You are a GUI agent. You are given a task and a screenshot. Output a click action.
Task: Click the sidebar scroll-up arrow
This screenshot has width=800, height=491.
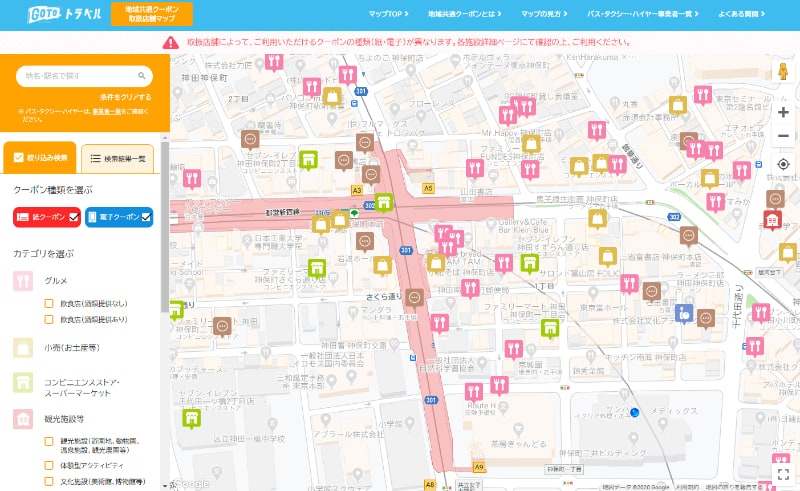point(165,137)
